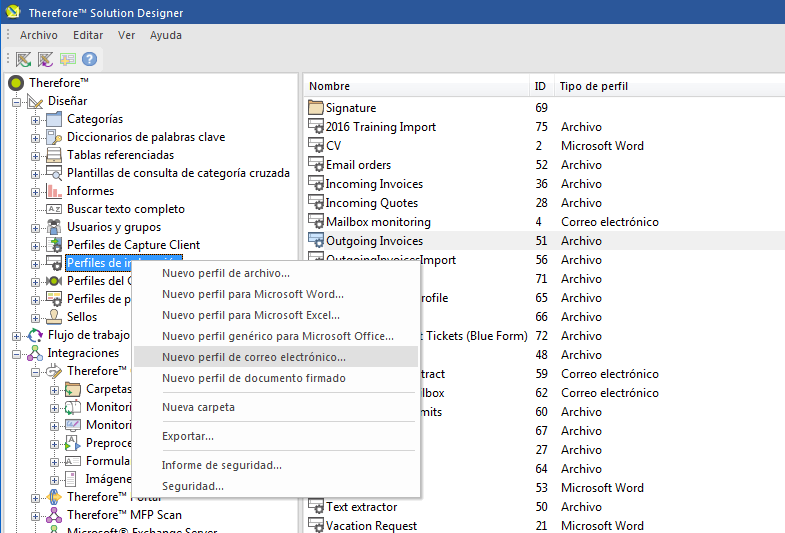The height and width of the screenshot is (533, 785).
Task: Click the Therefore root node icon
Action: click(16, 83)
